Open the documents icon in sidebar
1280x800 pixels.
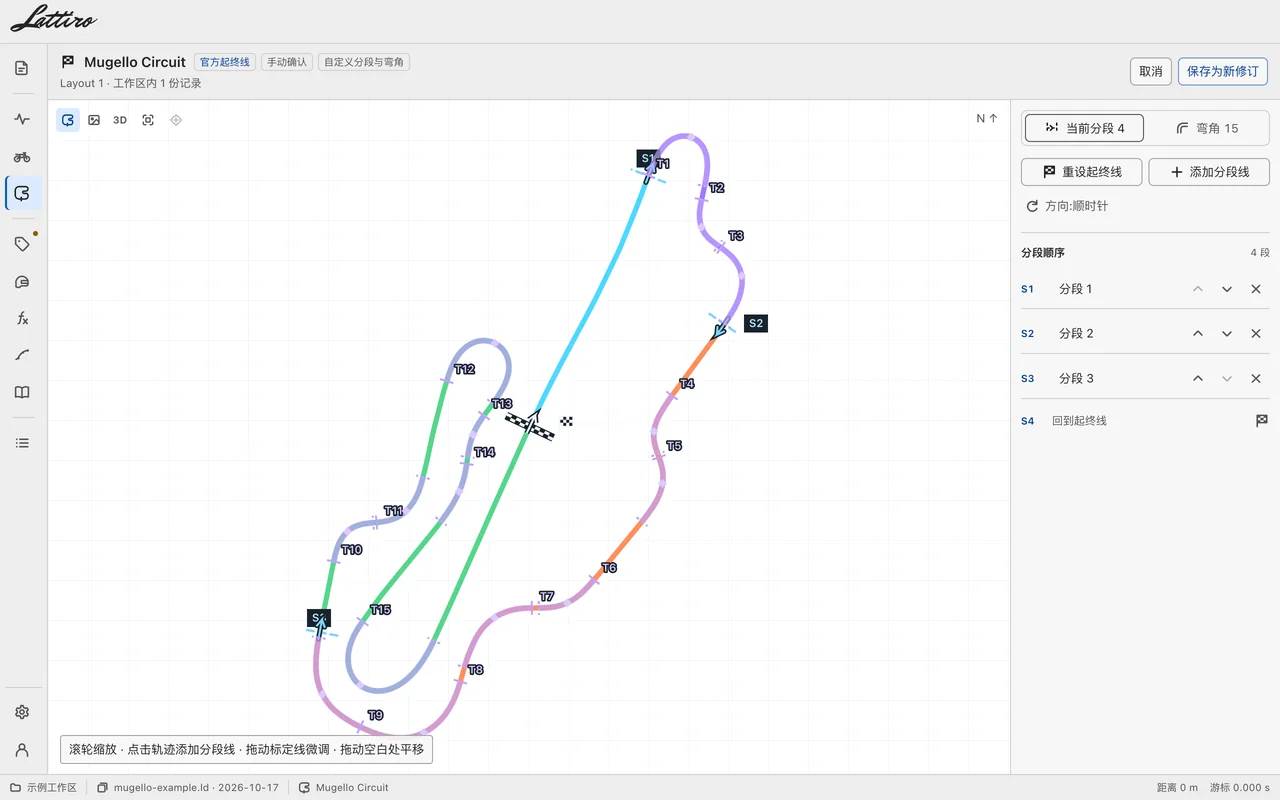pos(22,68)
